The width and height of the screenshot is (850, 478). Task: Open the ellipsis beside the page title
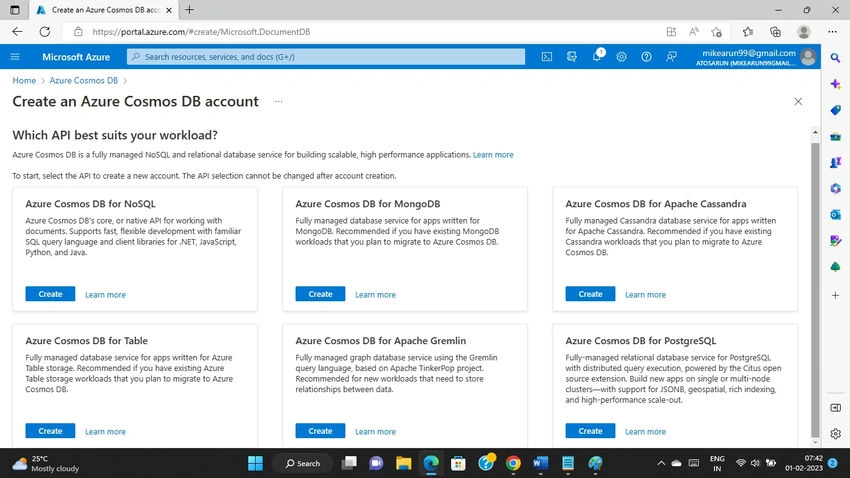(278, 101)
